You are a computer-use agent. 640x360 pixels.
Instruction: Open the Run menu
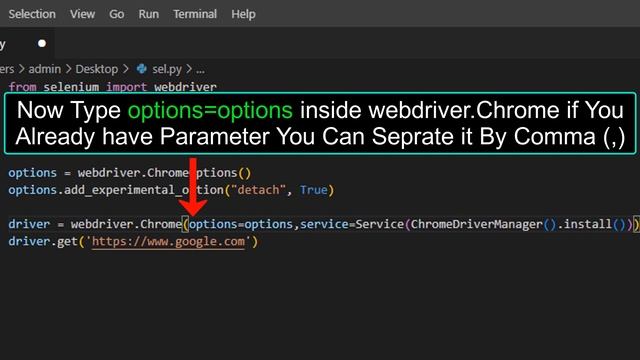pyautogui.click(x=149, y=14)
